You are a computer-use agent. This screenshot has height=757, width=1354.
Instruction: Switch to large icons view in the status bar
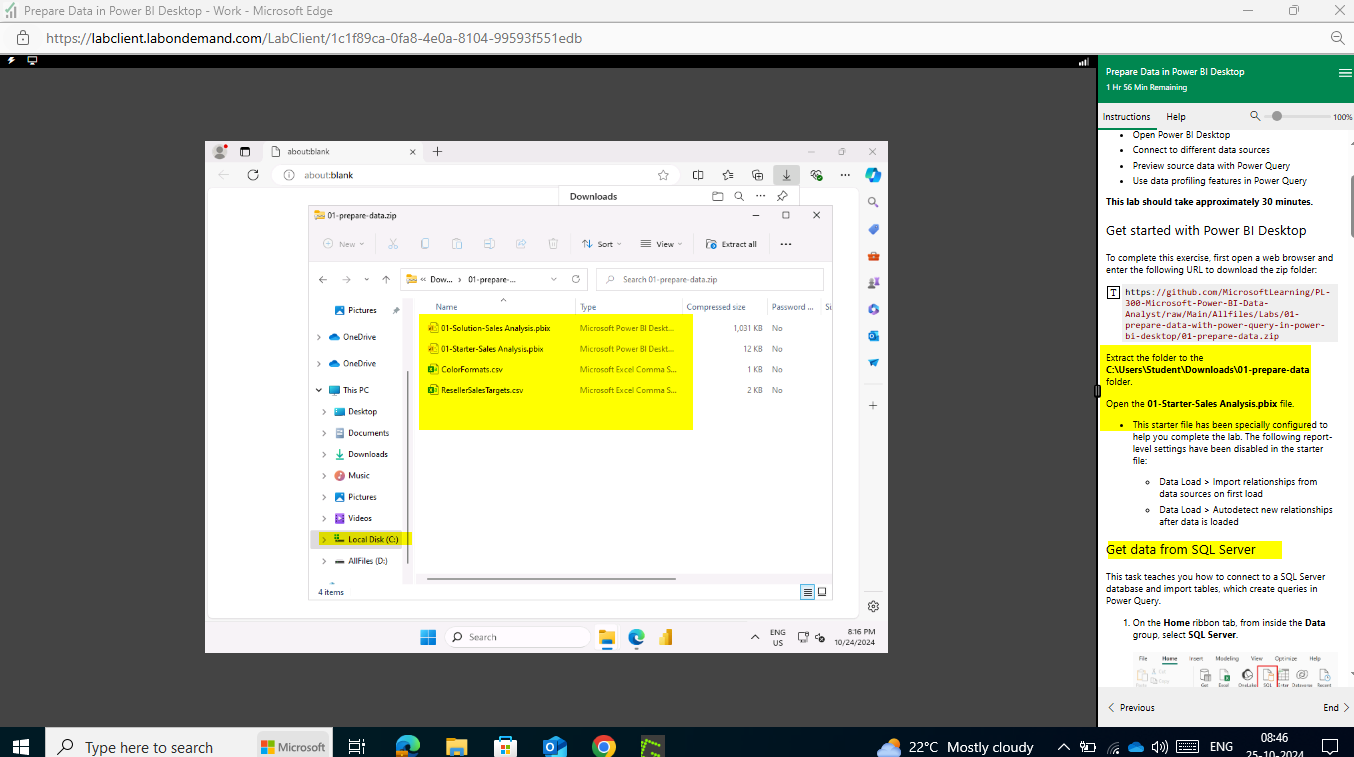tap(822, 592)
